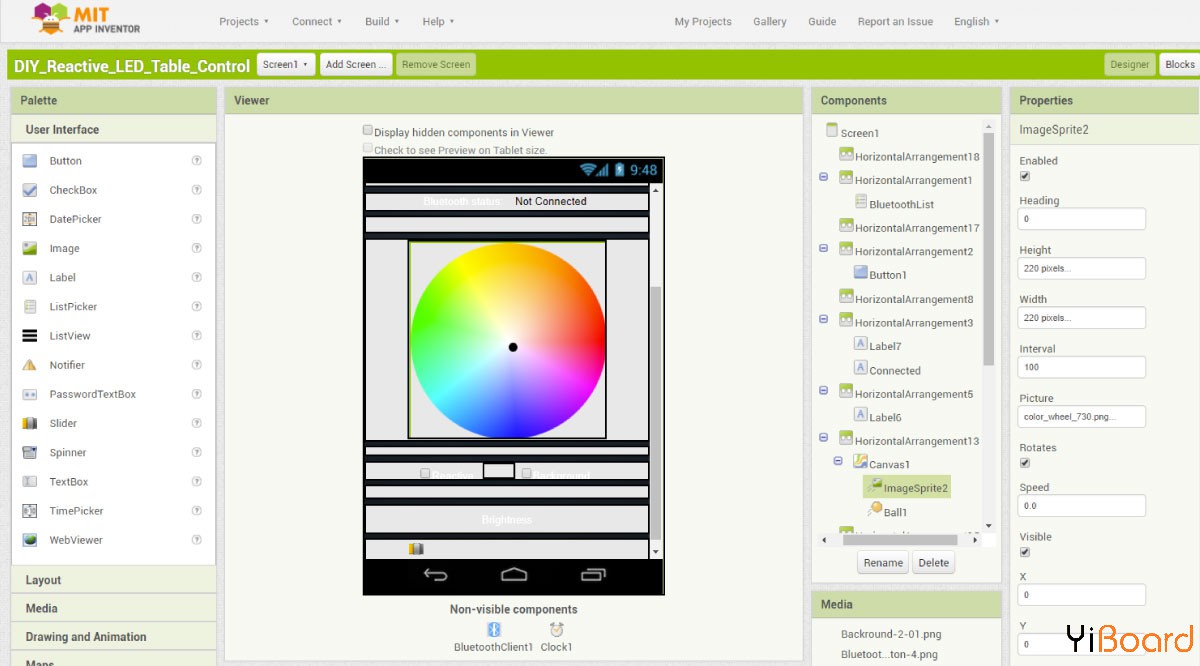The image size is (1200, 666).
Task: Open help for the Button component
Action: (x=197, y=160)
